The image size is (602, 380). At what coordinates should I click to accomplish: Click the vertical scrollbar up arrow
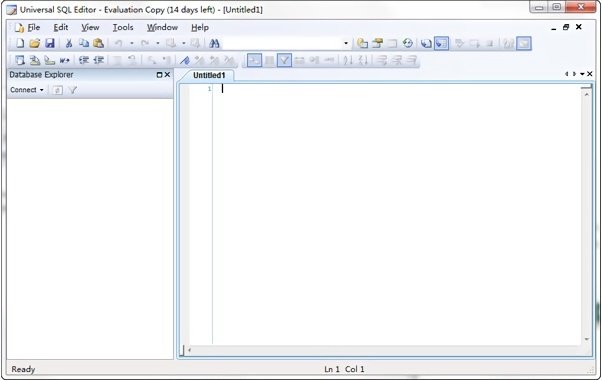[x=587, y=94]
